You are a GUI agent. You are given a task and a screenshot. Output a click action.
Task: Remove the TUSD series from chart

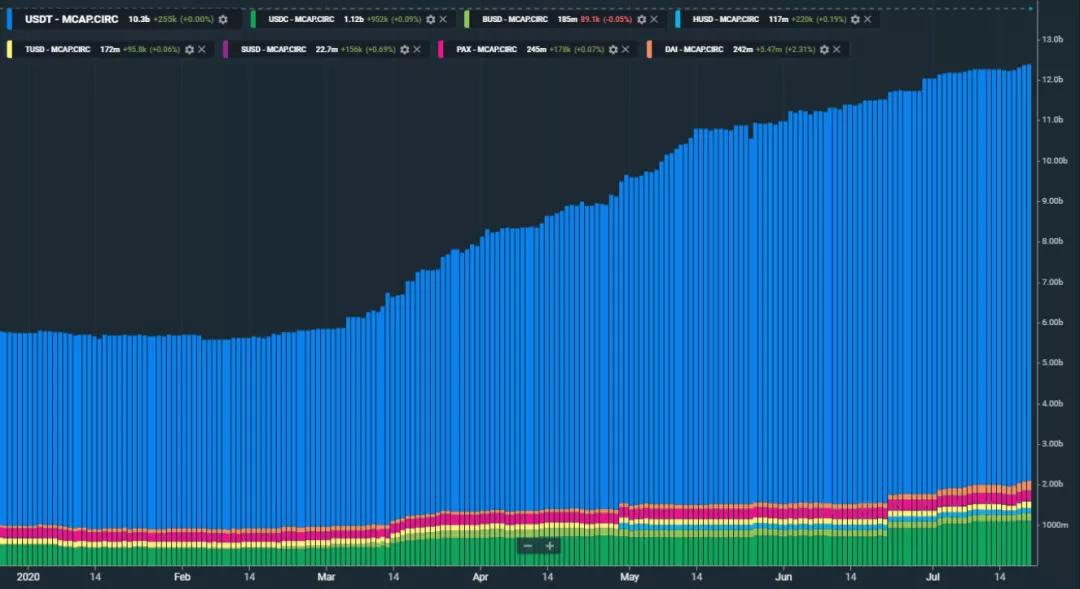point(202,49)
